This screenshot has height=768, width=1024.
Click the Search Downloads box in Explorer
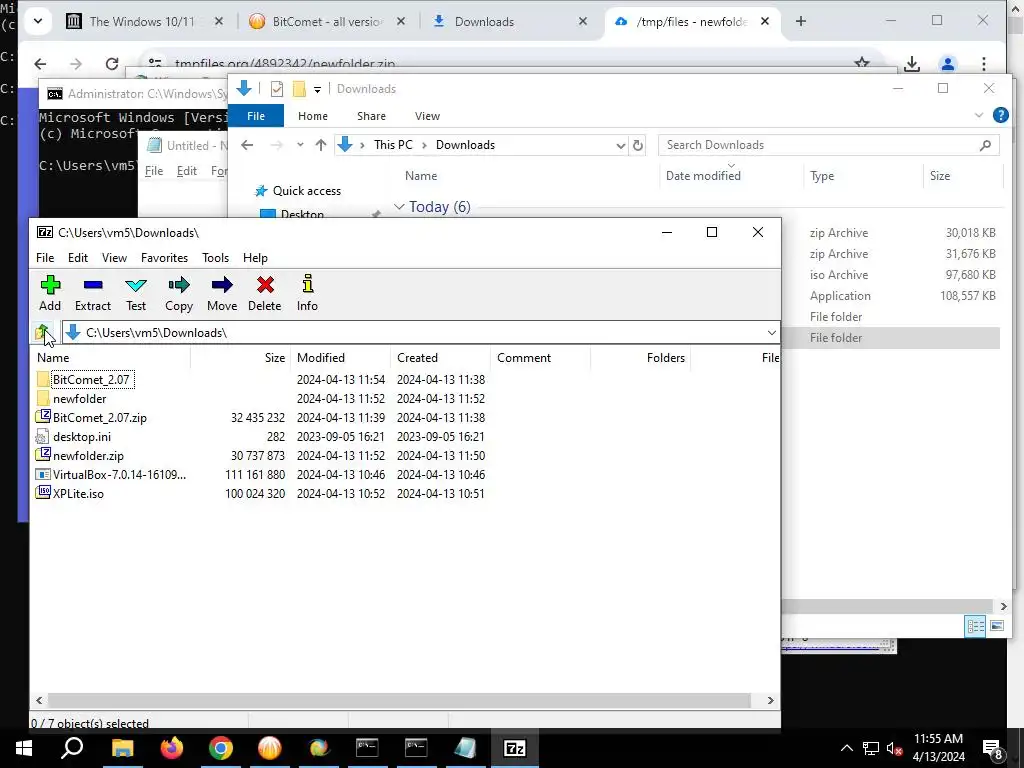(x=828, y=145)
